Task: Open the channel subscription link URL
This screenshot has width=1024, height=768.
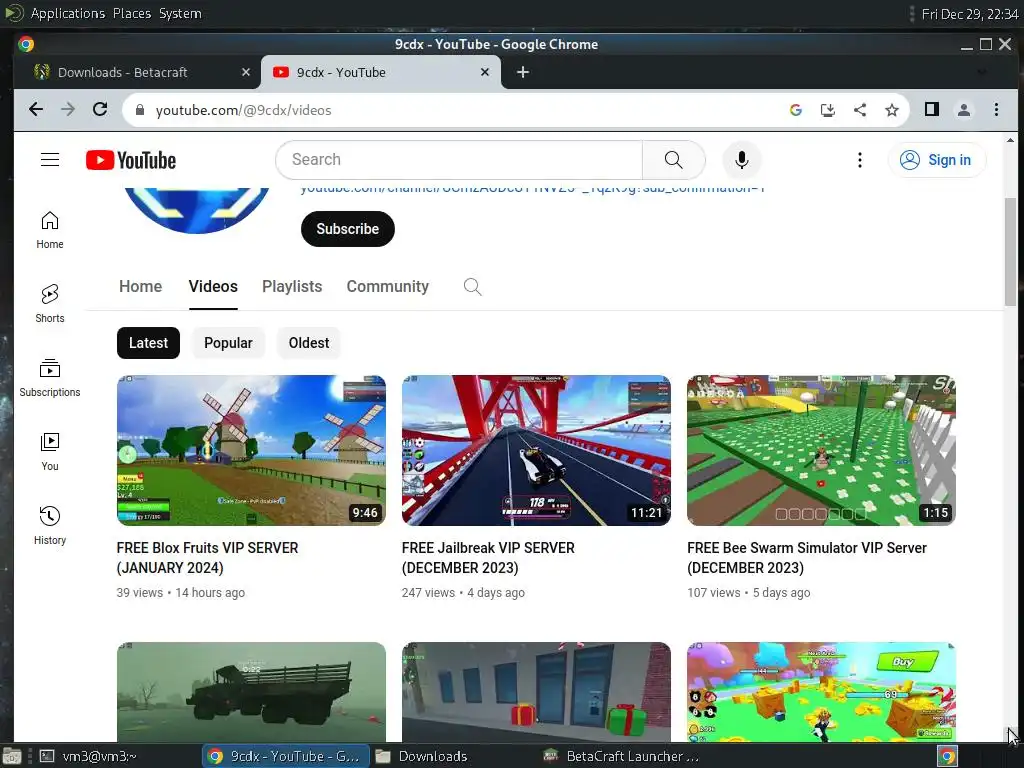Action: (532, 190)
